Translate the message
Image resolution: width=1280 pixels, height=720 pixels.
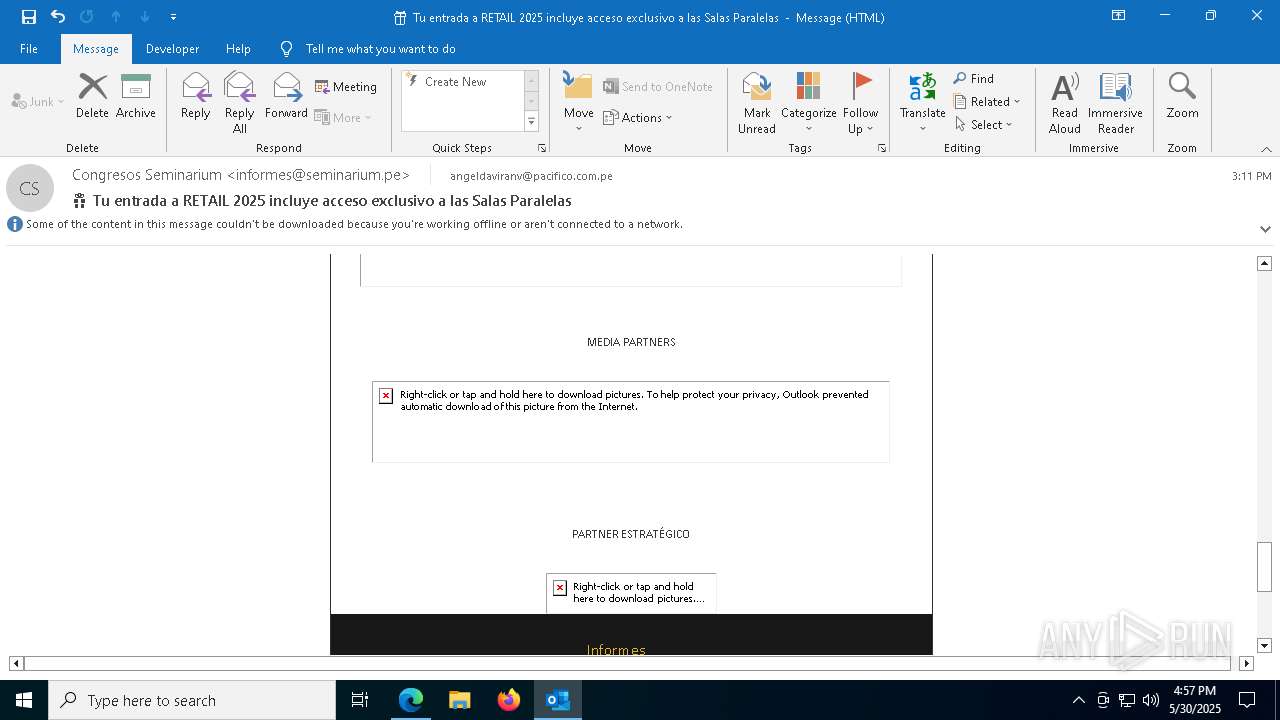[923, 102]
